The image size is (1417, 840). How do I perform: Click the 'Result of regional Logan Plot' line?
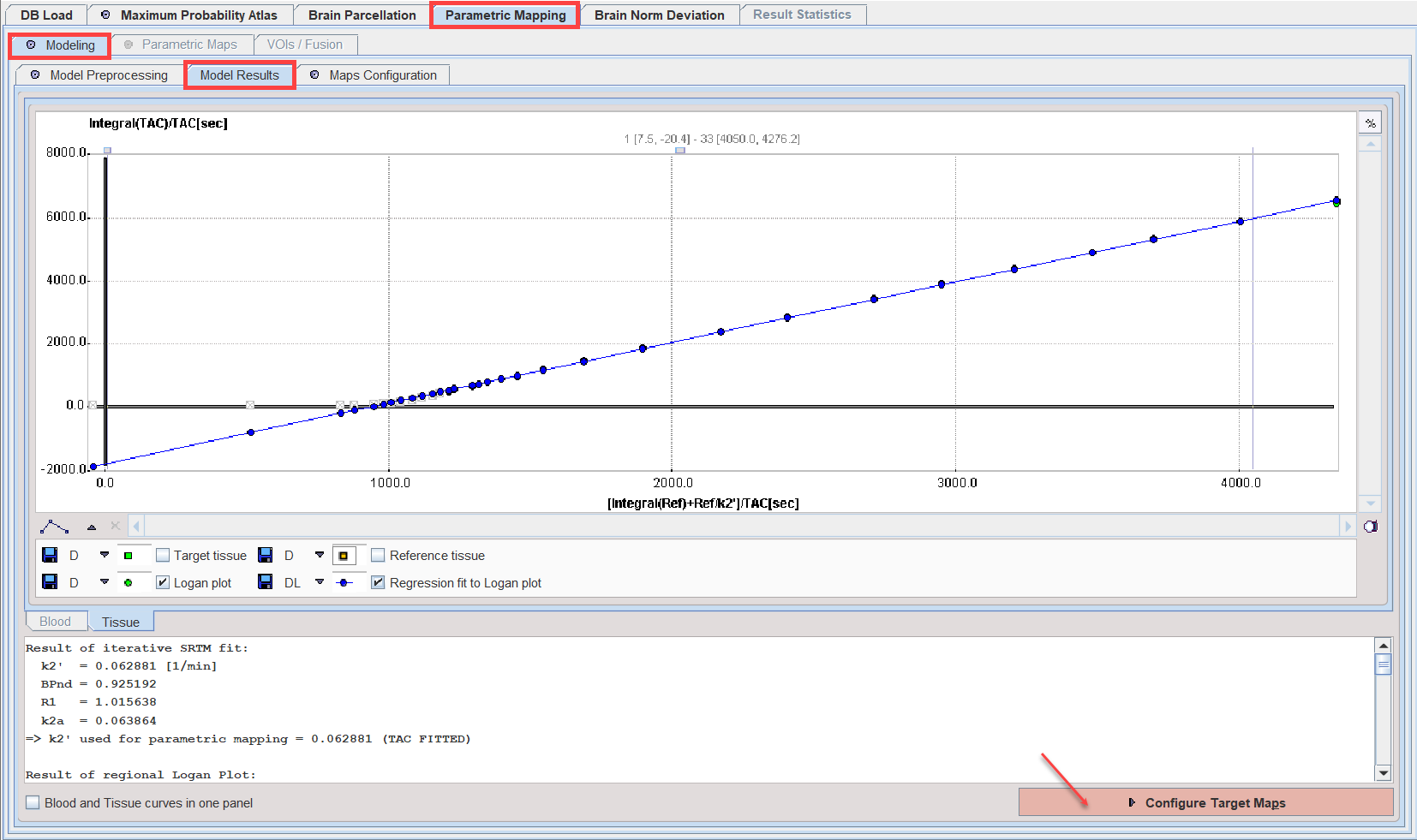click(x=141, y=775)
